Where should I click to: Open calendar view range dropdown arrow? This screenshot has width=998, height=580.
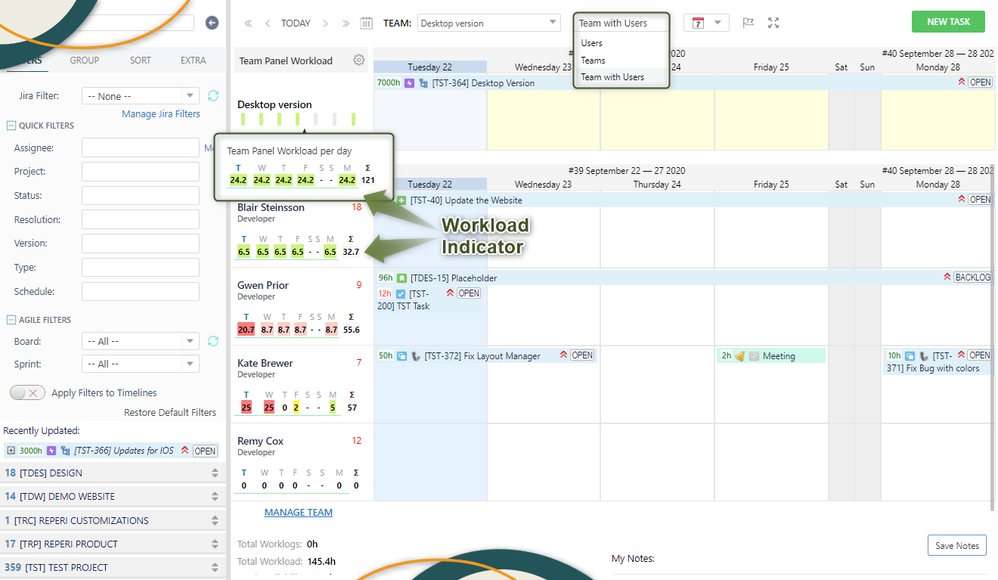click(718, 23)
